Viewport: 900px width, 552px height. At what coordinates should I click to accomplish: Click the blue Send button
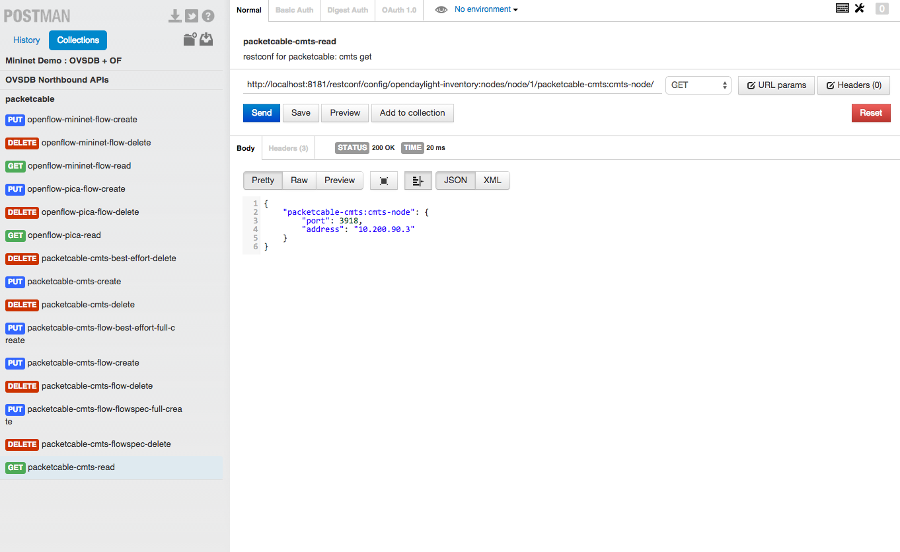click(261, 113)
